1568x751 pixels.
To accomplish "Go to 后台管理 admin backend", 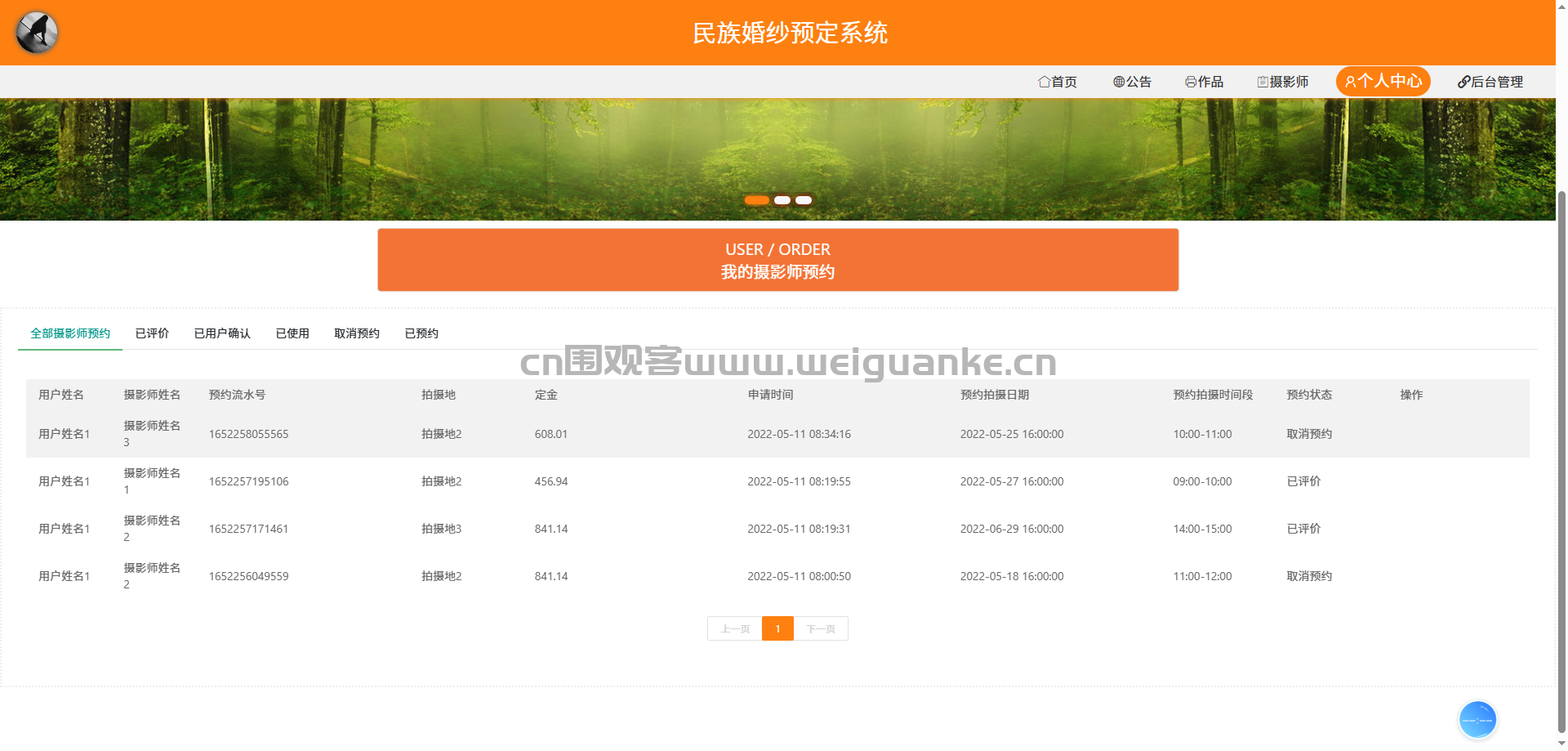I will tap(1490, 82).
